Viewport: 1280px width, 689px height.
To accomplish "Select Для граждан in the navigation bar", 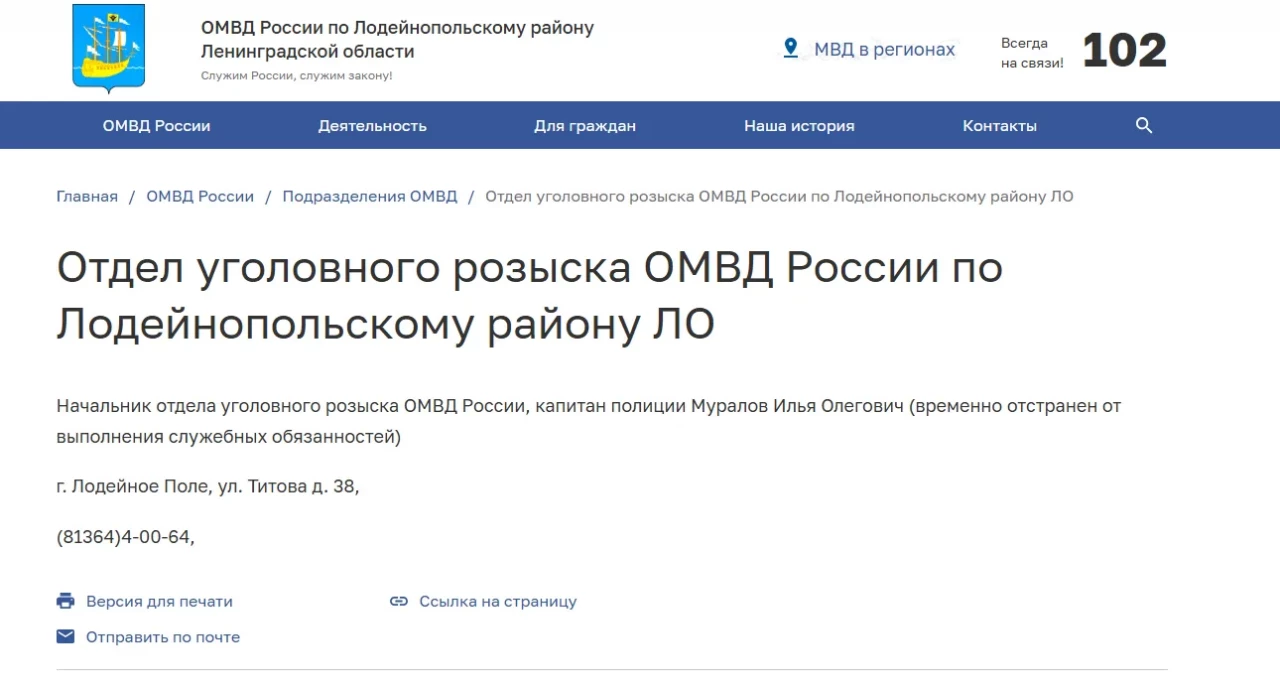I will click(584, 126).
